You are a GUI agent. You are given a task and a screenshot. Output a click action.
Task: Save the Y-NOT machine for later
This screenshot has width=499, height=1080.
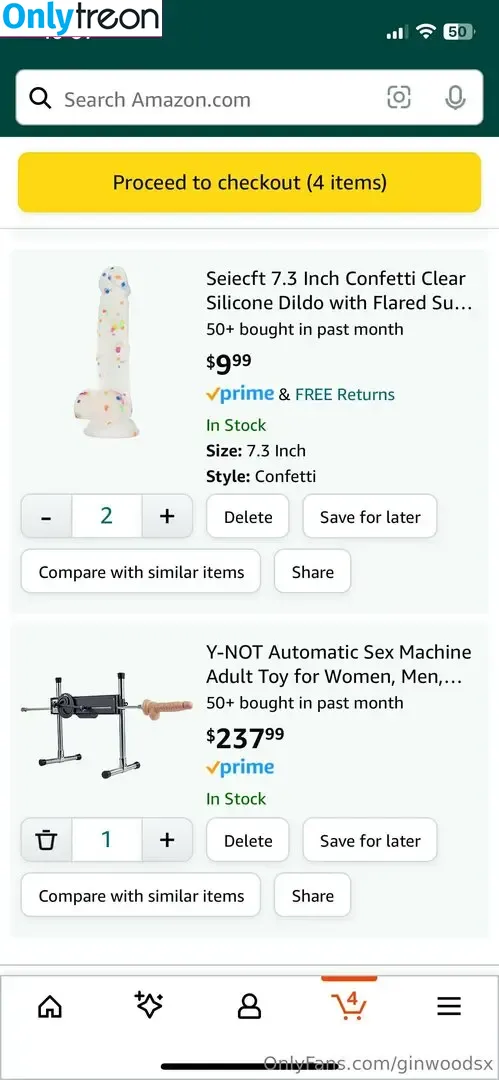coord(370,840)
